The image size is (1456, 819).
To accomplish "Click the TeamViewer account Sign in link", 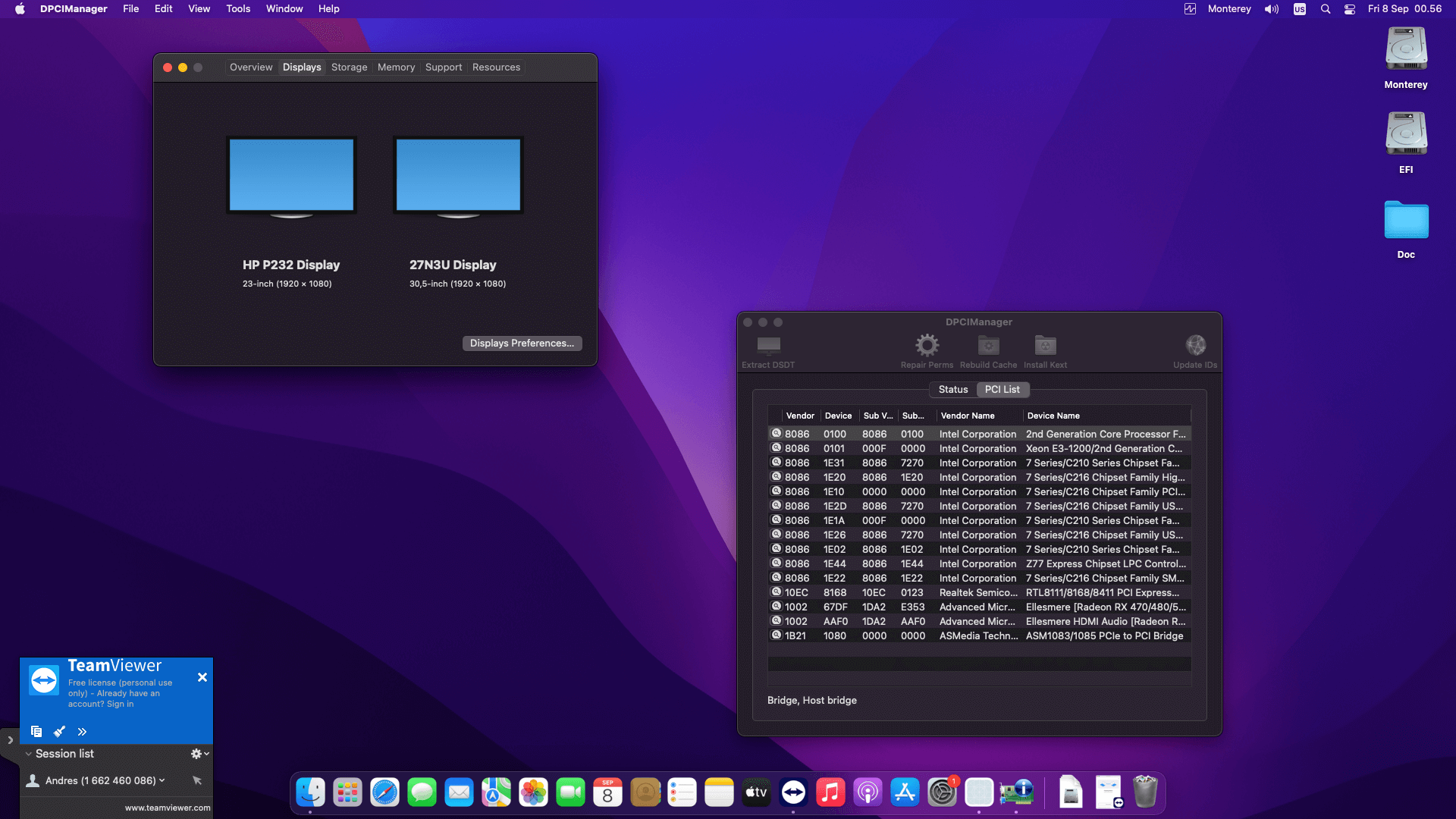I will point(120,704).
